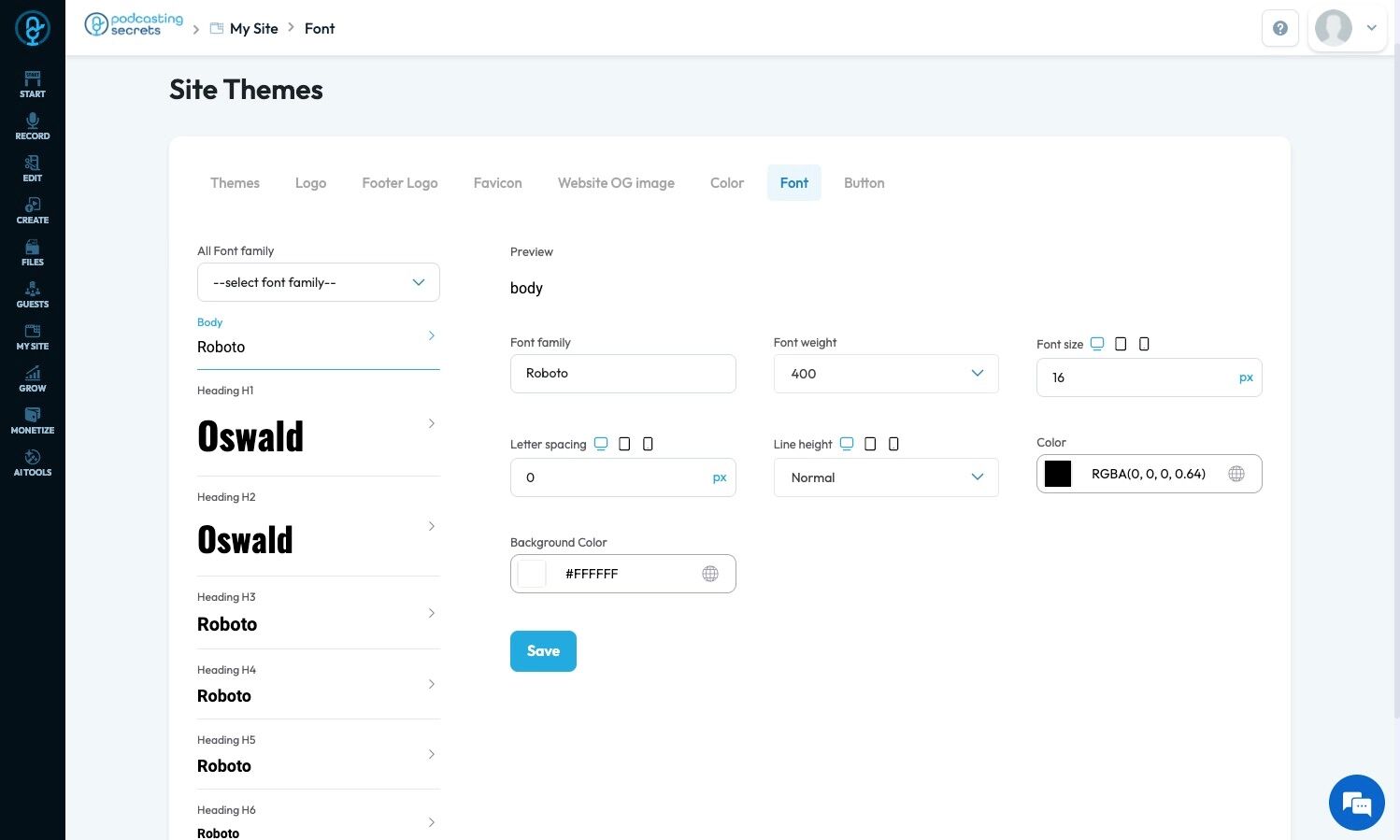
Task: Click the user avatar in the header
Action: (x=1334, y=28)
